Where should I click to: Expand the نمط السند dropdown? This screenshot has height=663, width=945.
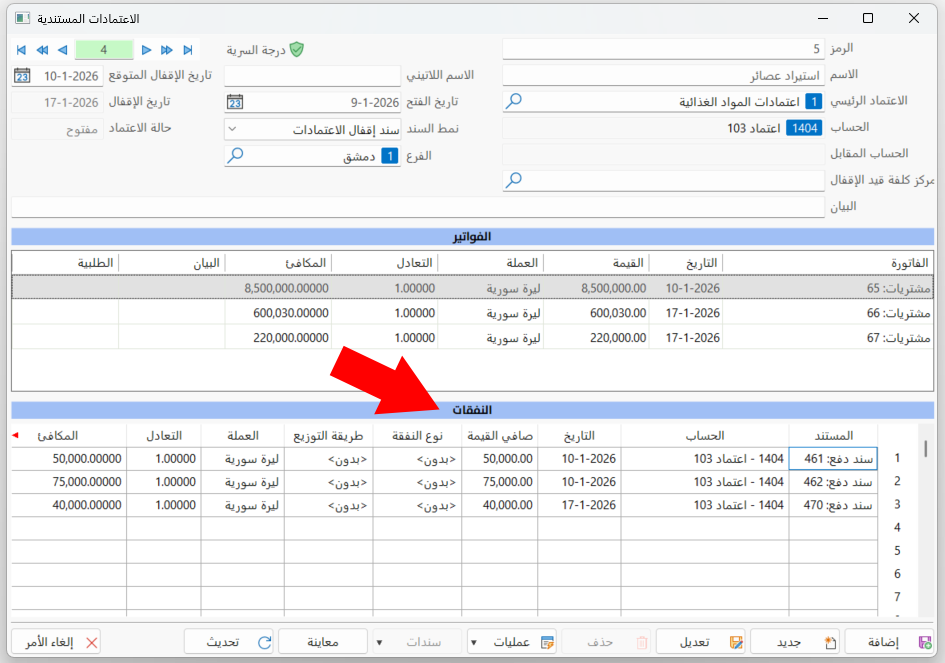233,129
